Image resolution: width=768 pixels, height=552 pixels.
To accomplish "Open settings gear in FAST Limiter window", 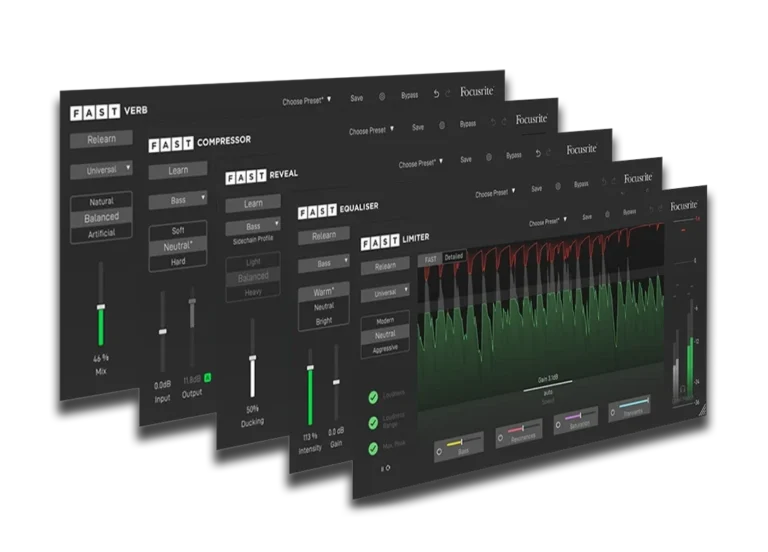I will 607,214.
